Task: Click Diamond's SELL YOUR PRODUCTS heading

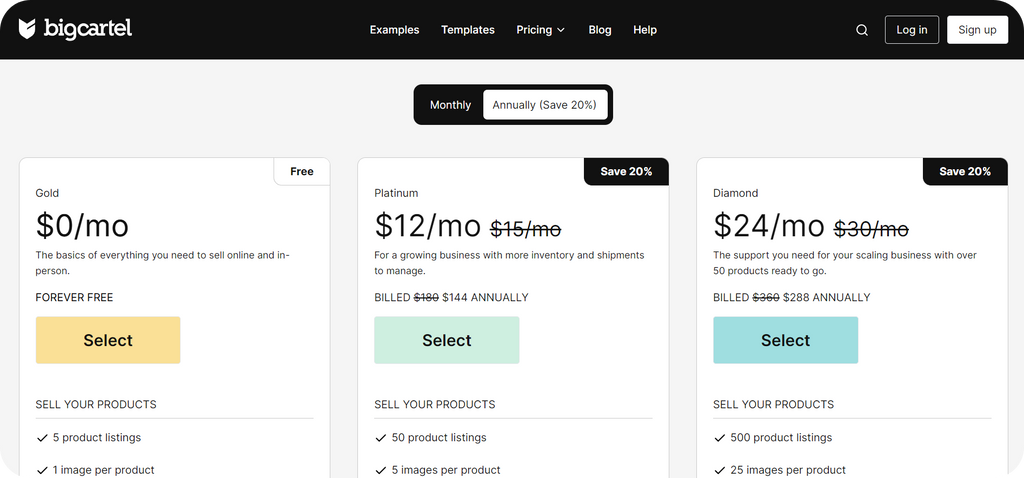Action: [x=774, y=405]
